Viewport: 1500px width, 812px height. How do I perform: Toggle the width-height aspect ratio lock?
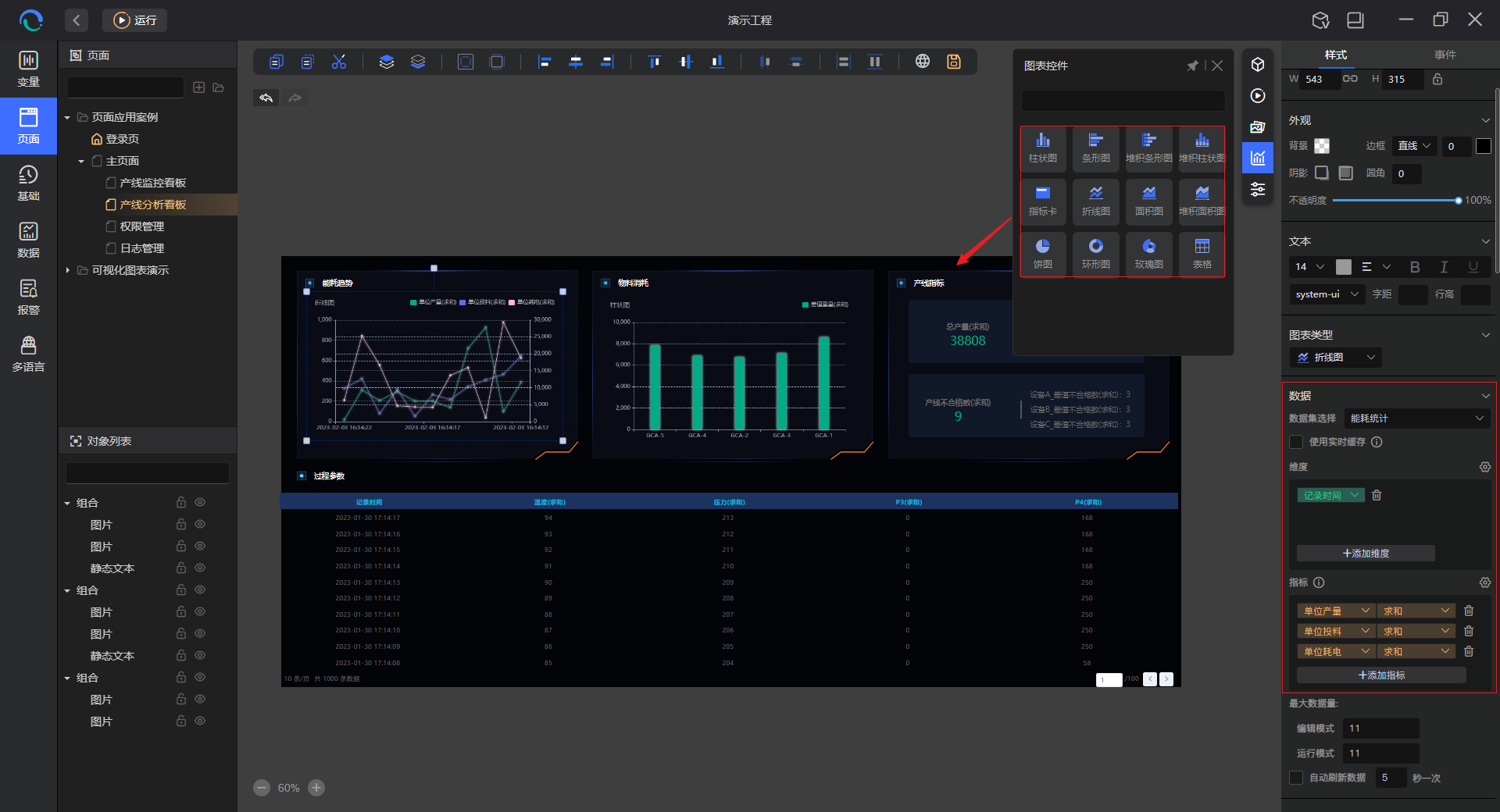[1350, 79]
